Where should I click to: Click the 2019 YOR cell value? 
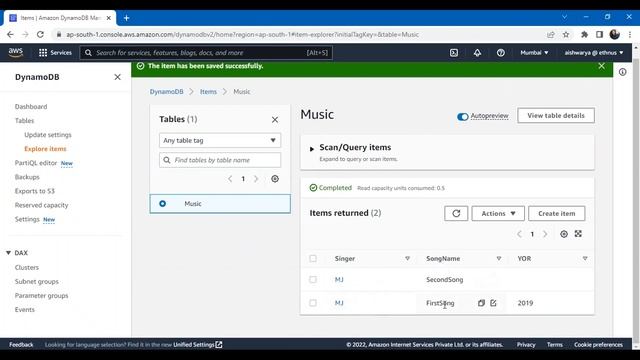(525, 303)
